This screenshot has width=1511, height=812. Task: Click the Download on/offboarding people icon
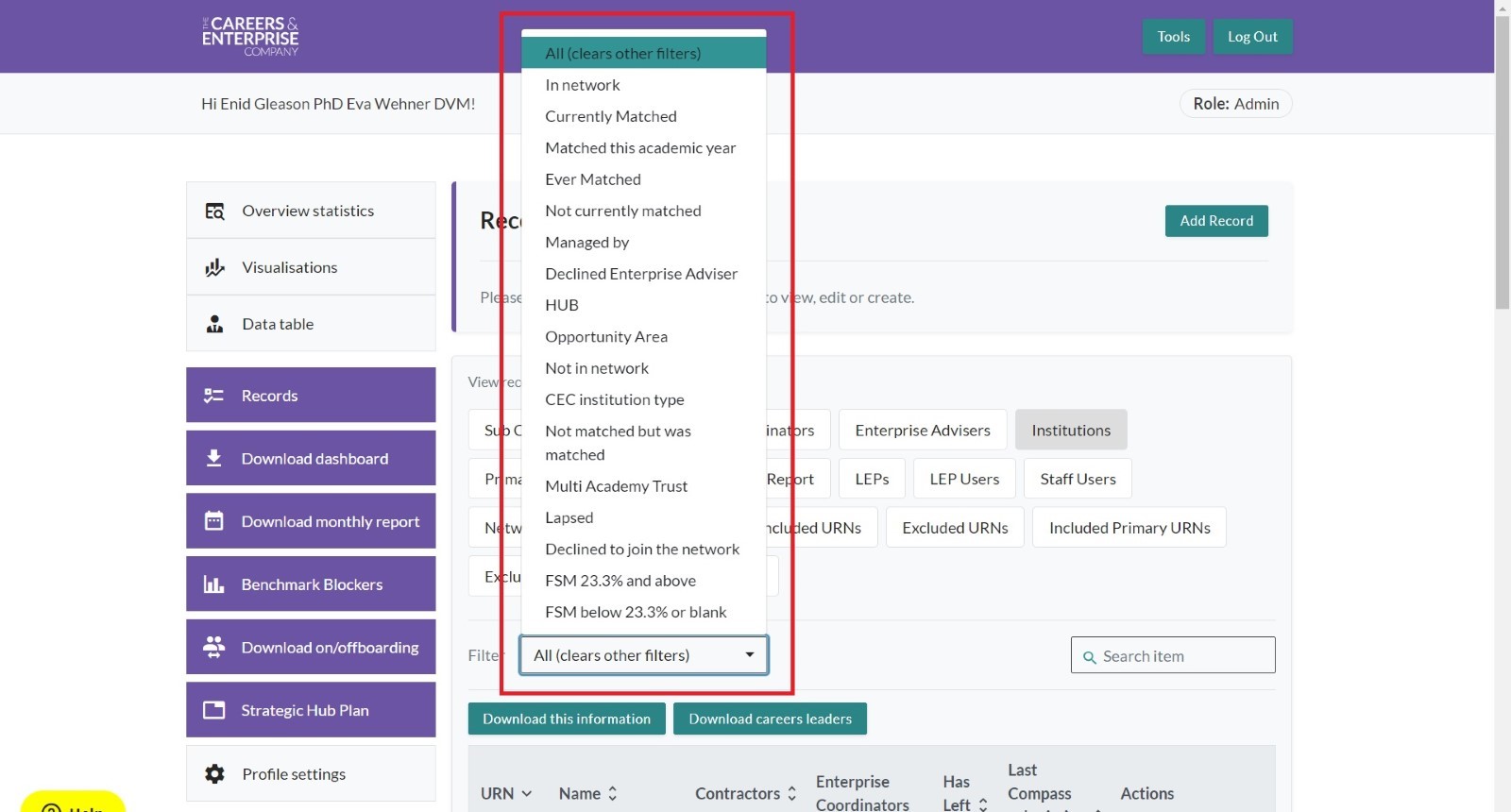pos(214,647)
